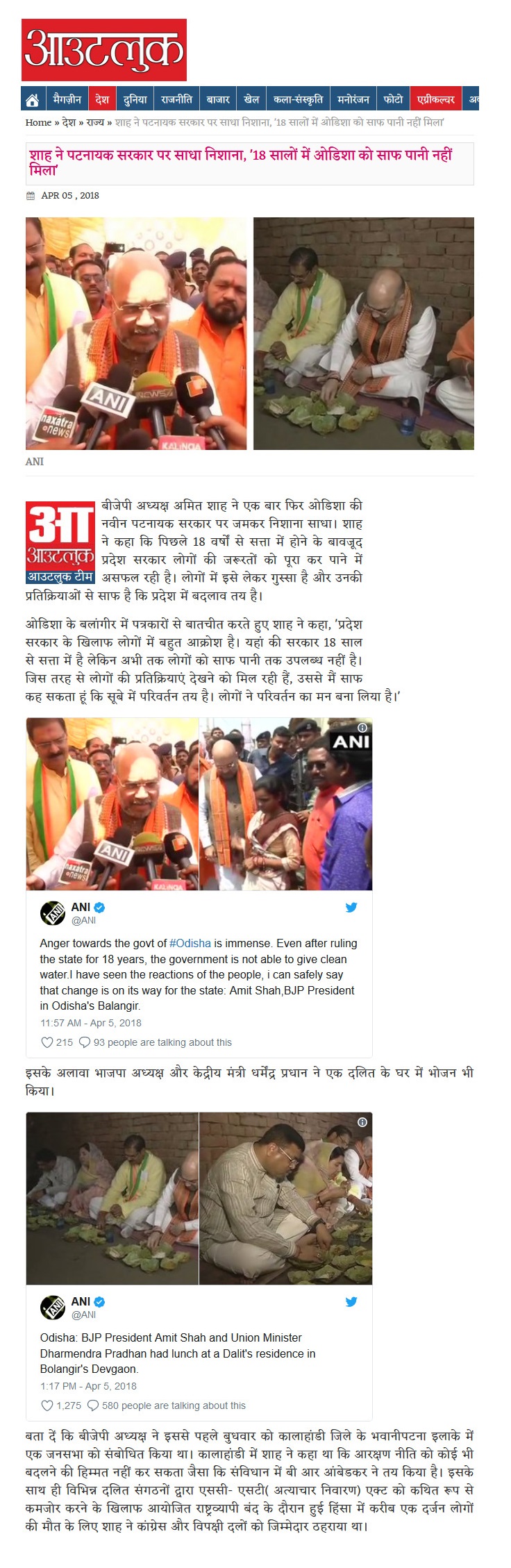Image resolution: width=511 pixels, height=1568 pixels.
Task: Open the home icon in navigation bar
Action: 32,99
